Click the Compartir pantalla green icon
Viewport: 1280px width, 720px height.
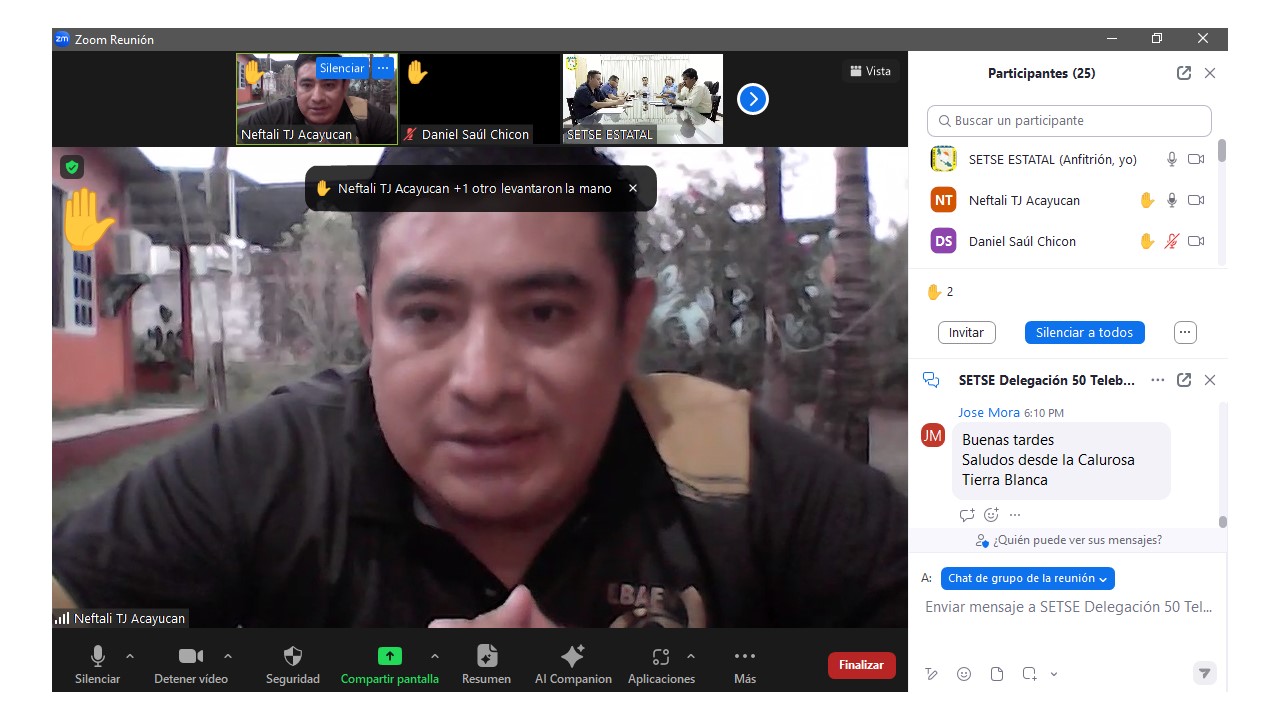tap(389, 657)
